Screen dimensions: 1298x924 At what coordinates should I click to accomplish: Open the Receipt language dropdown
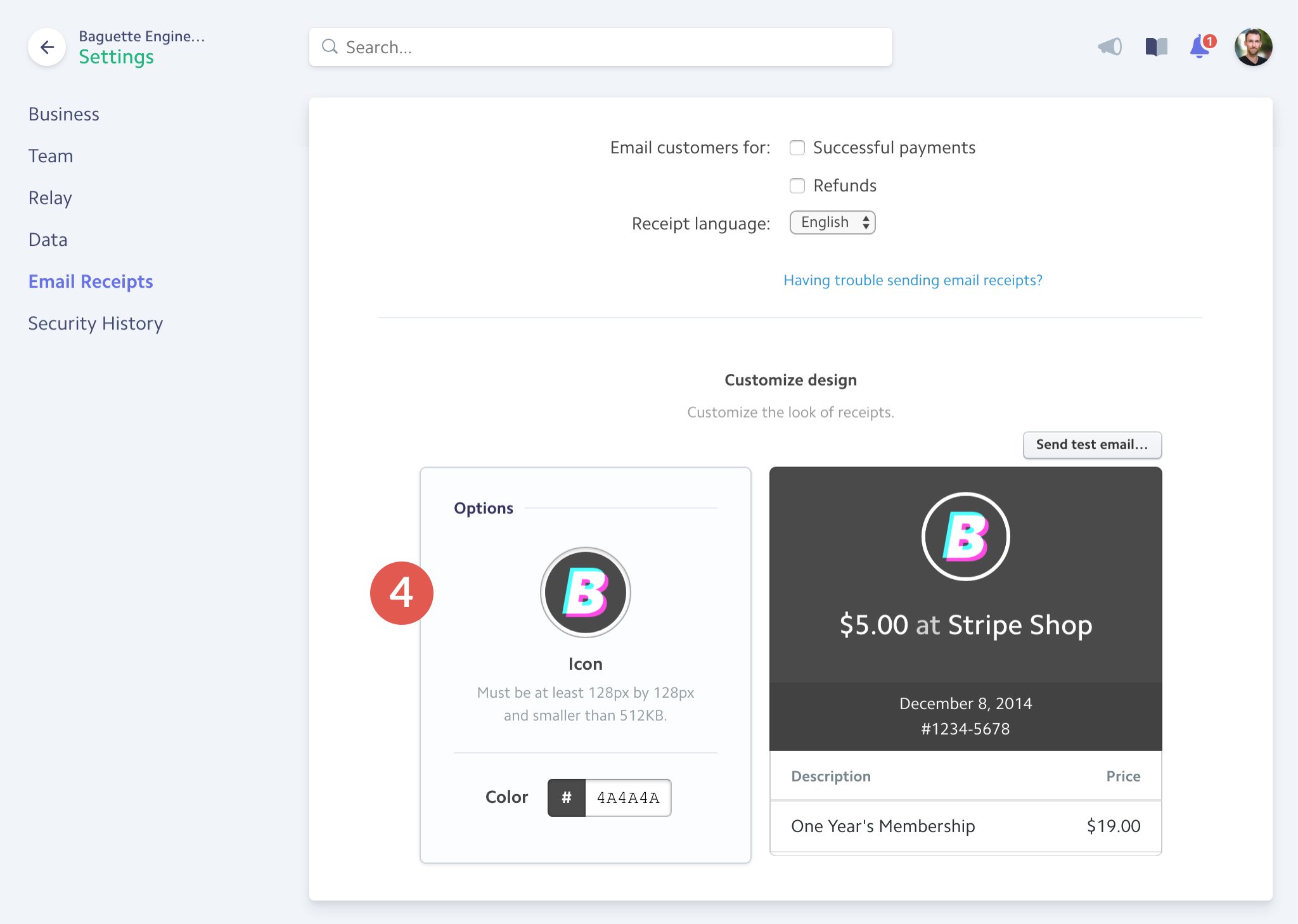coord(832,222)
